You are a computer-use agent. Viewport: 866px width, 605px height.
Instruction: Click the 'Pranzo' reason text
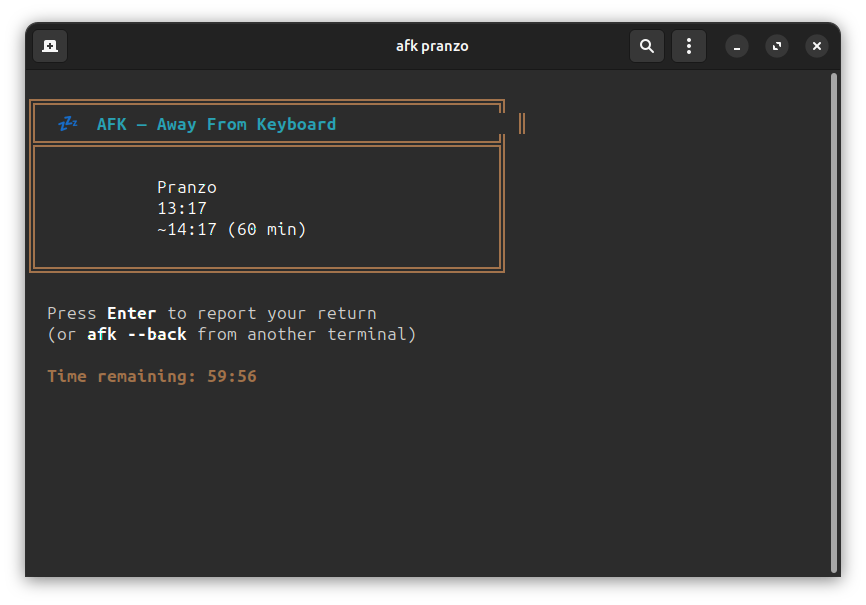pos(187,188)
